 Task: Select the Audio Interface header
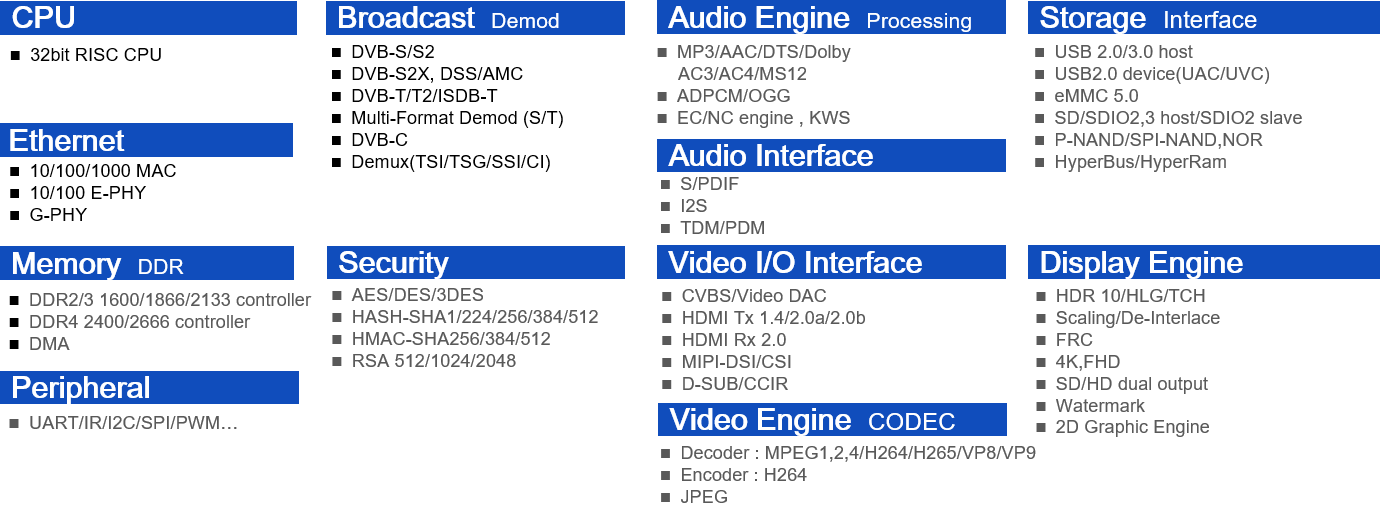click(x=831, y=155)
